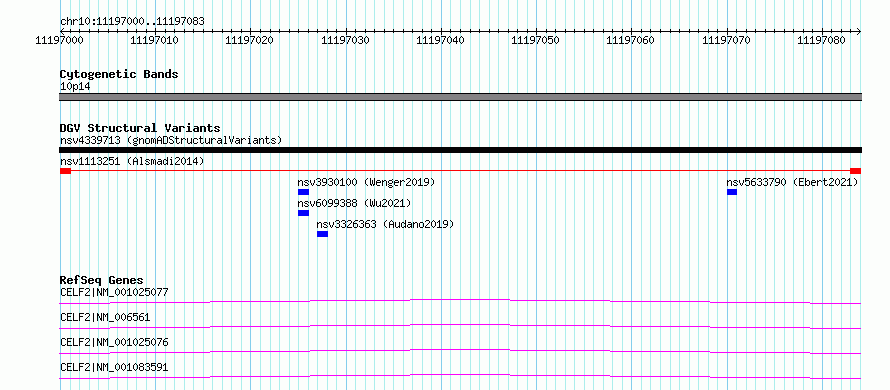
Task: Click ruler position 11197020
Action: (250, 40)
